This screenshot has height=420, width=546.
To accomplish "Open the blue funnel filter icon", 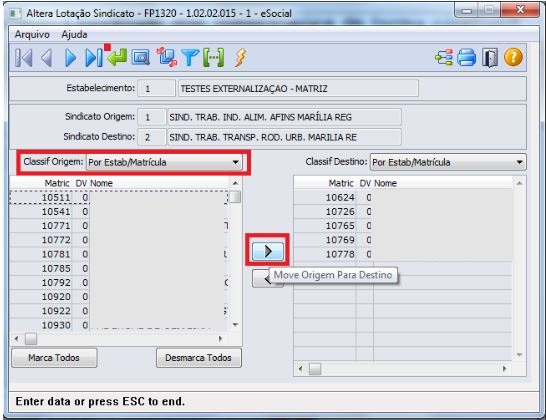I will (x=190, y=57).
